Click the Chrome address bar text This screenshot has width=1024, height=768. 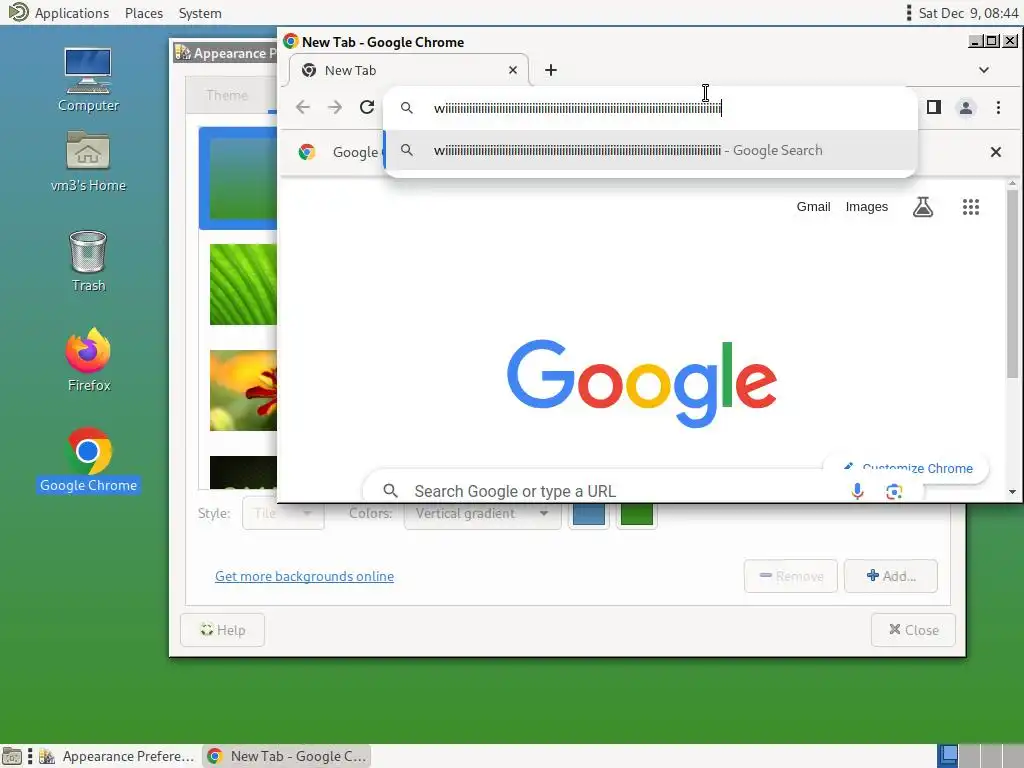[x=577, y=108]
